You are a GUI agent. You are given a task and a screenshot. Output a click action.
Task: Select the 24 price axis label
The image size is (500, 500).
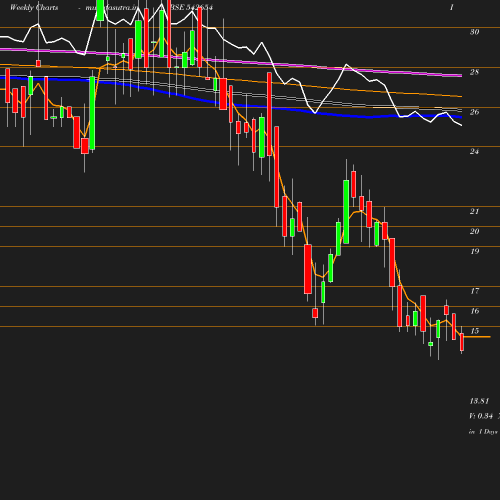point(474,152)
